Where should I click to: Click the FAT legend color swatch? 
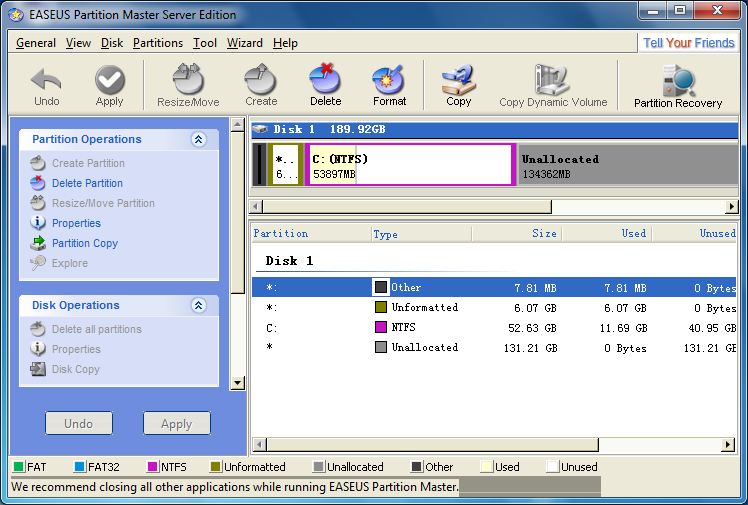point(19,466)
